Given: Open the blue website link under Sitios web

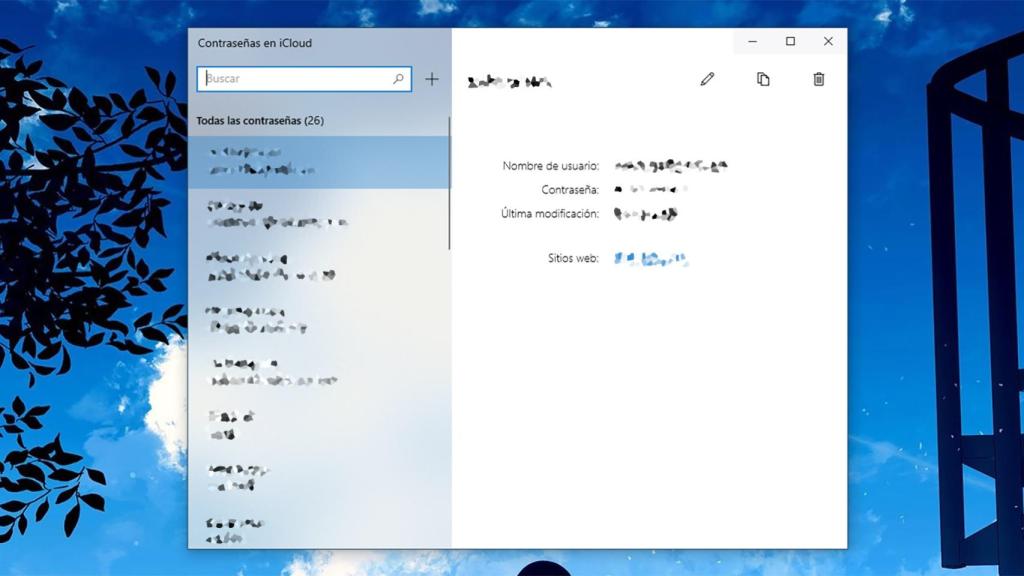Looking at the screenshot, I should [650, 257].
